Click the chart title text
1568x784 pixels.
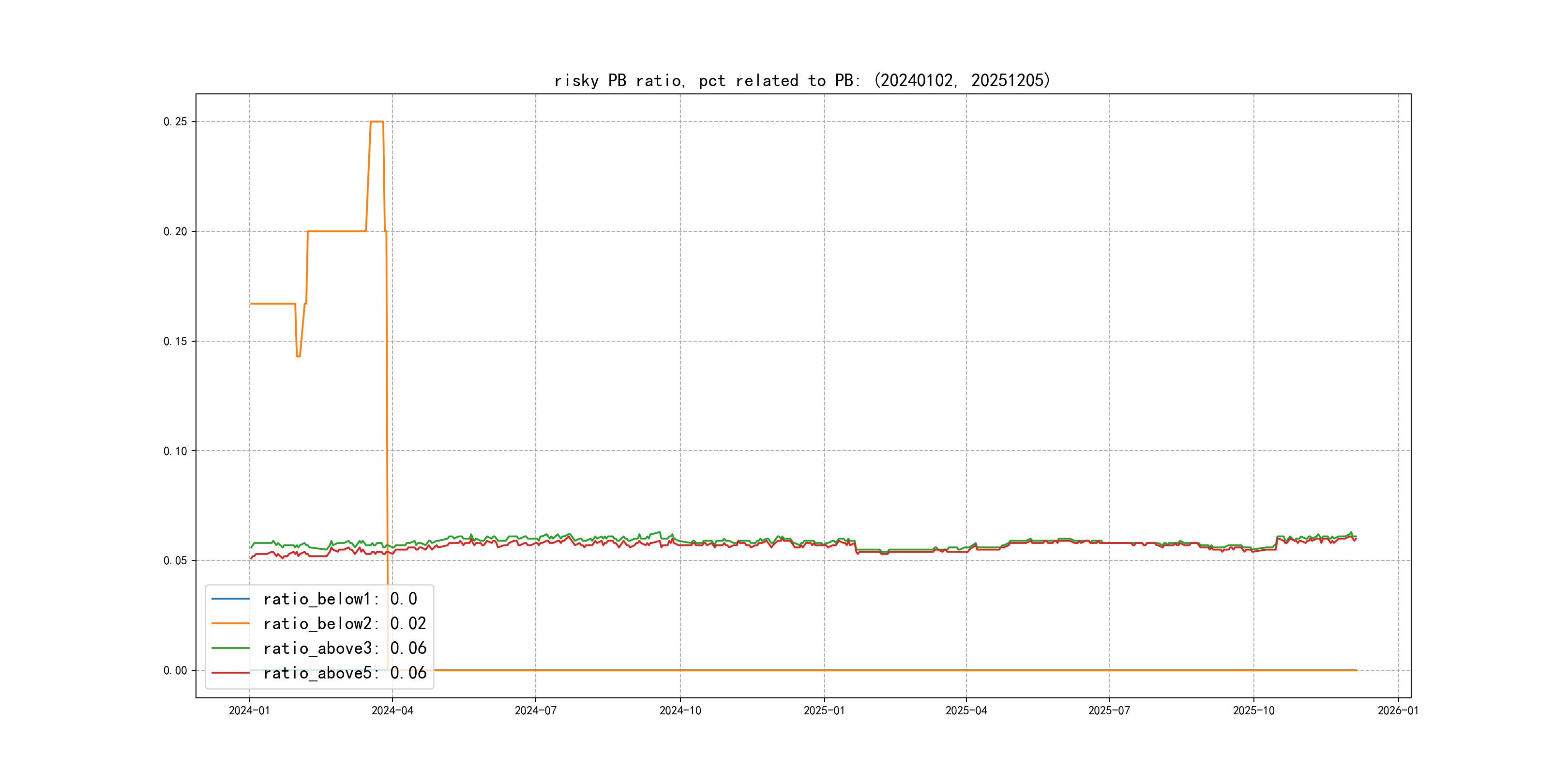[x=802, y=80]
